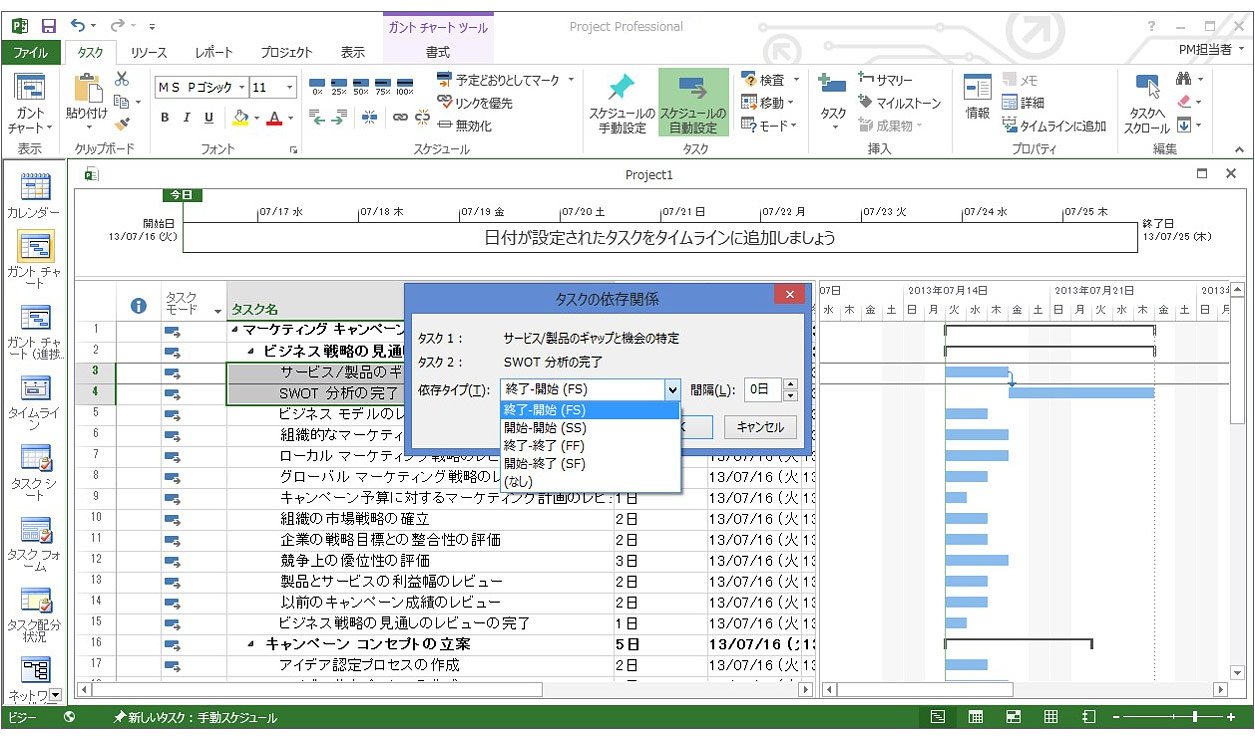Image resolution: width=1255 pixels, height=740 pixels.
Task: Select 終了-終了 (FF) from the list
Action: coord(590,446)
